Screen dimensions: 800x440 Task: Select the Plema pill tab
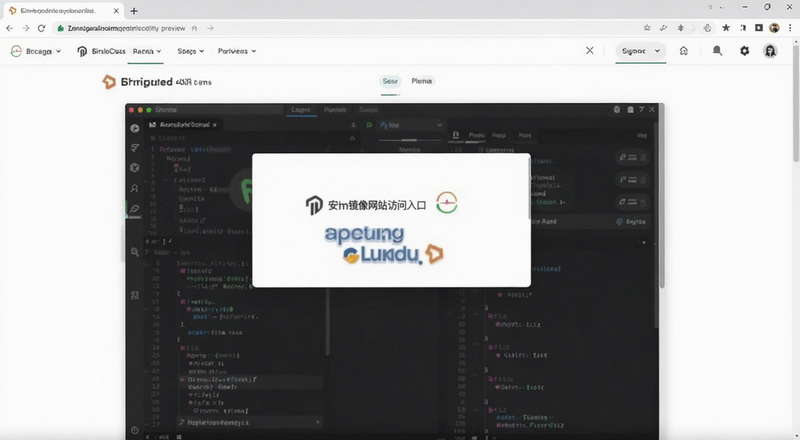tap(422, 81)
